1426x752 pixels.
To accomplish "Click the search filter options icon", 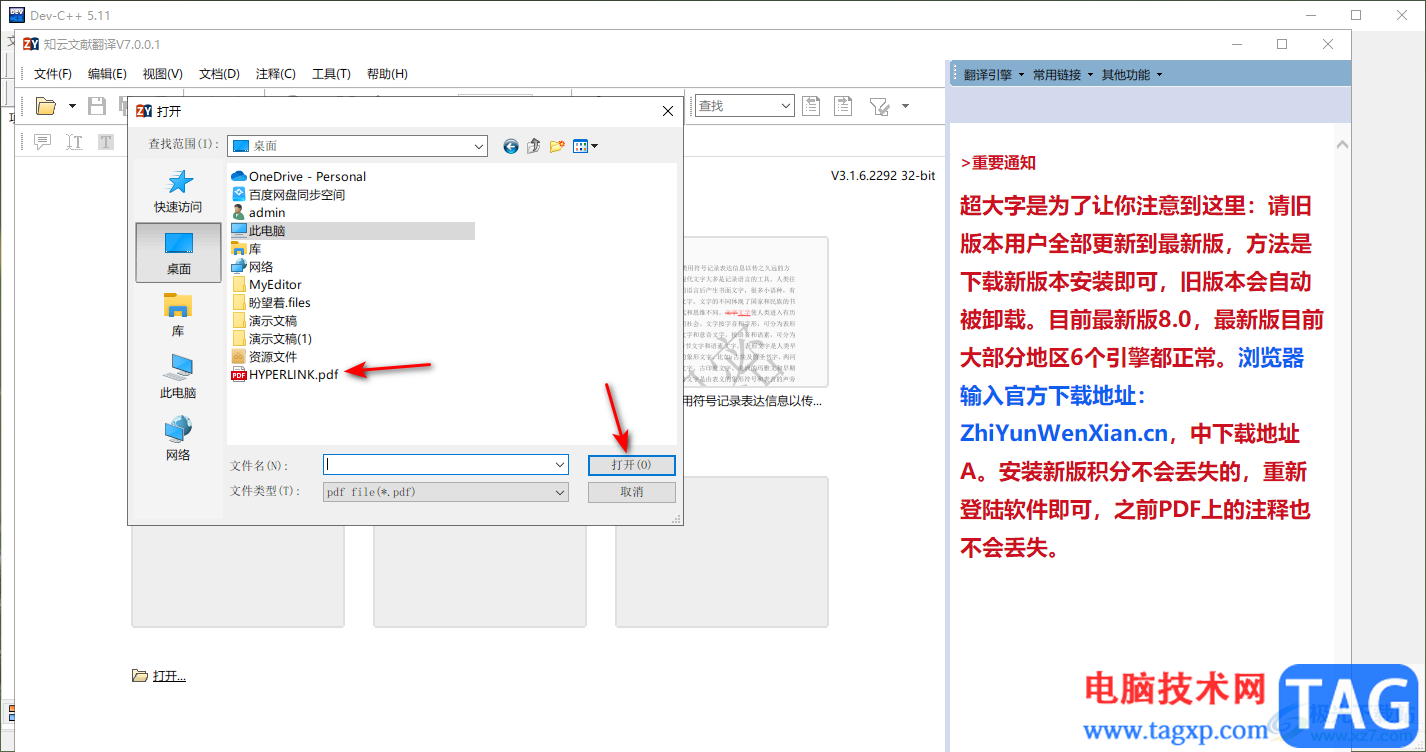I will 879,106.
